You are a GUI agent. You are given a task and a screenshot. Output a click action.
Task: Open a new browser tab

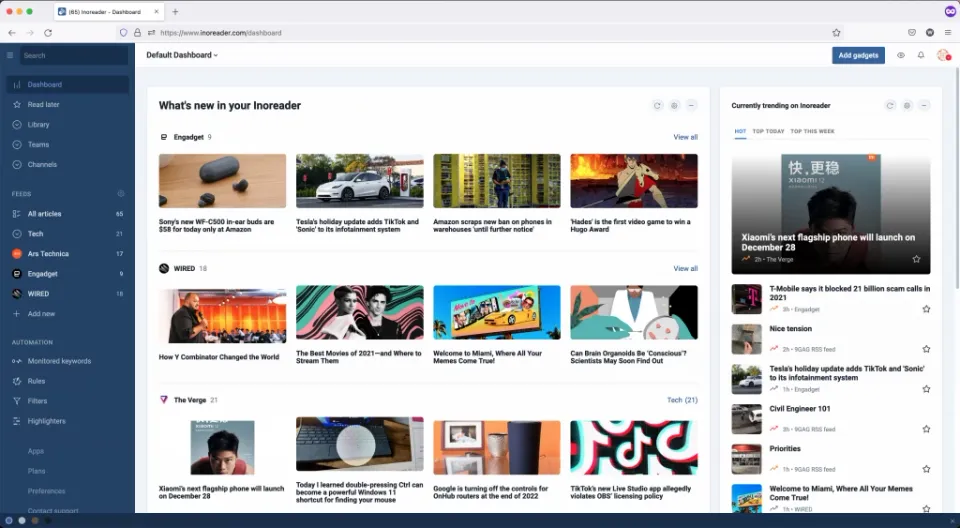(175, 12)
